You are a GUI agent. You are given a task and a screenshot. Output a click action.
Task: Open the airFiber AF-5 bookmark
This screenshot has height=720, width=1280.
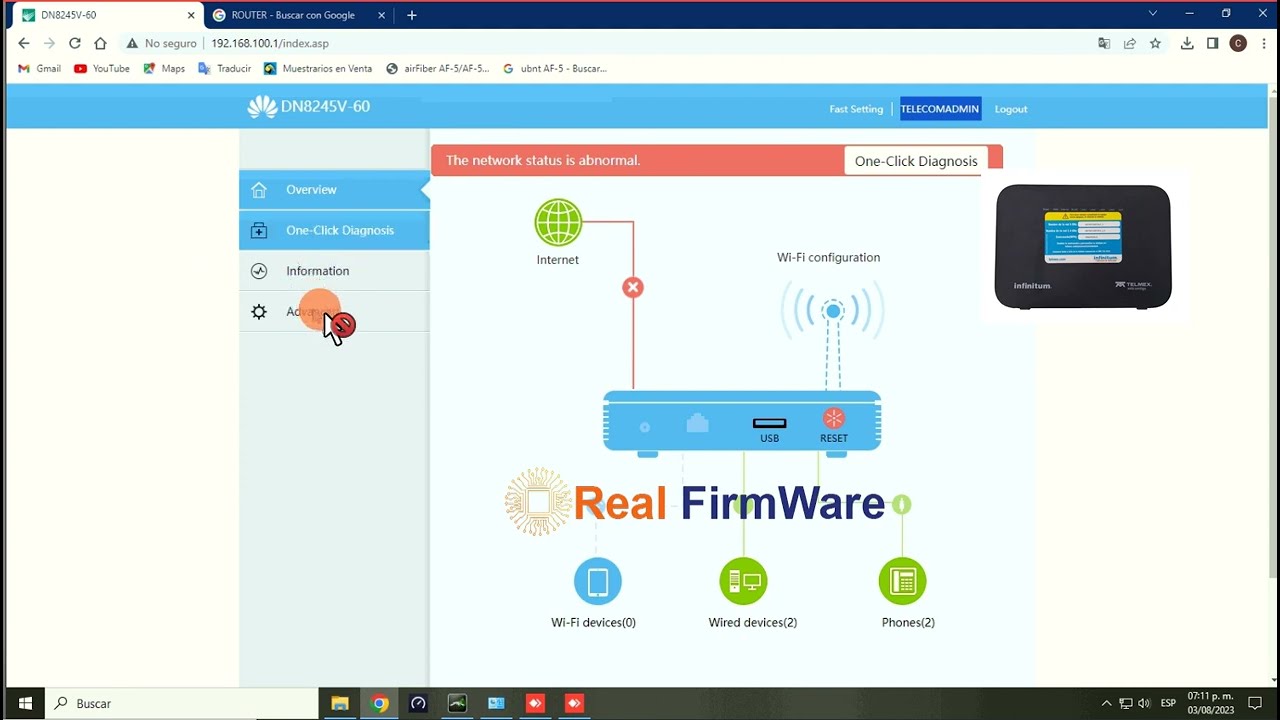pos(438,69)
